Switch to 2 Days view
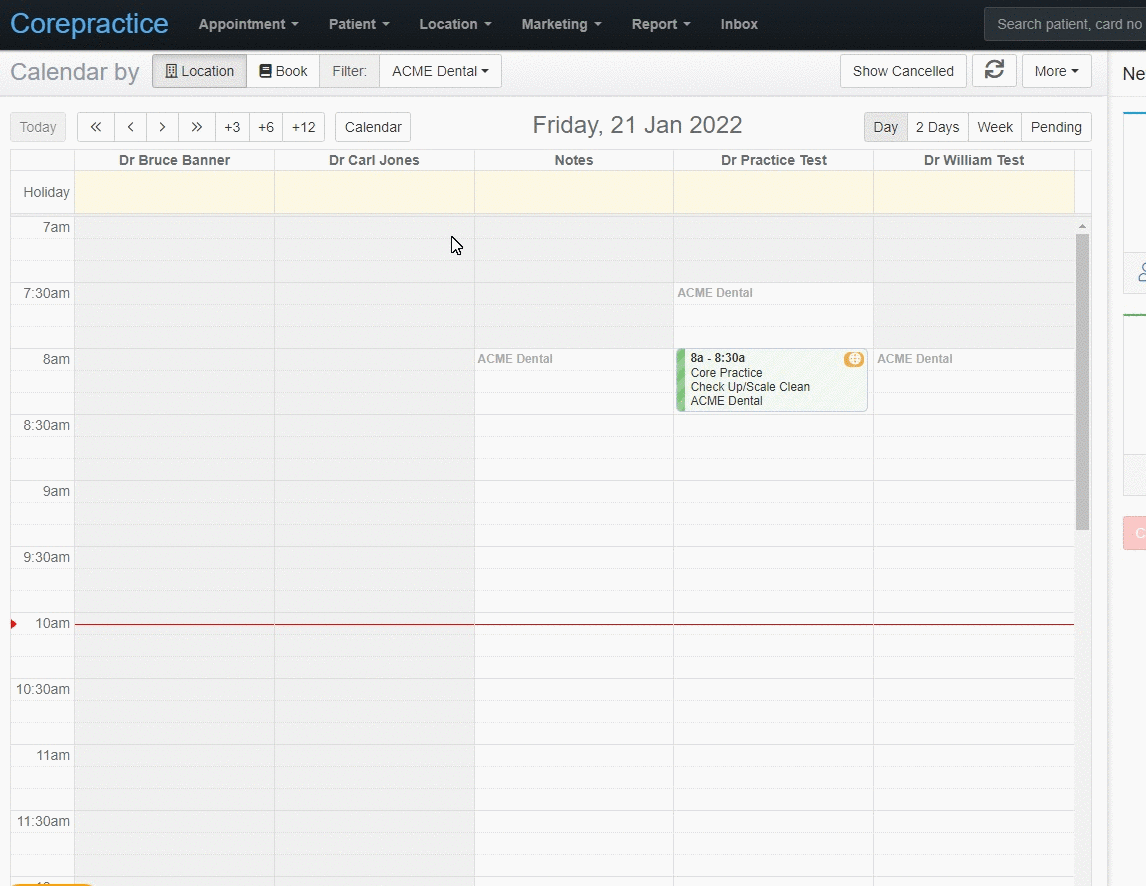This screenshot has width=1146, height=886. pyautogui.click(x=937, y=127)
